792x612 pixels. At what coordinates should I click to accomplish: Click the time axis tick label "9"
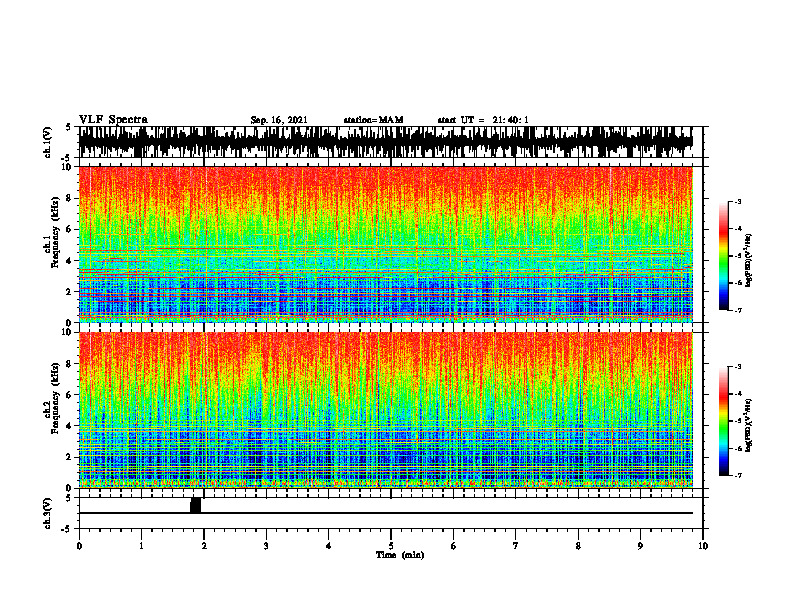click(x=640, y=546)
